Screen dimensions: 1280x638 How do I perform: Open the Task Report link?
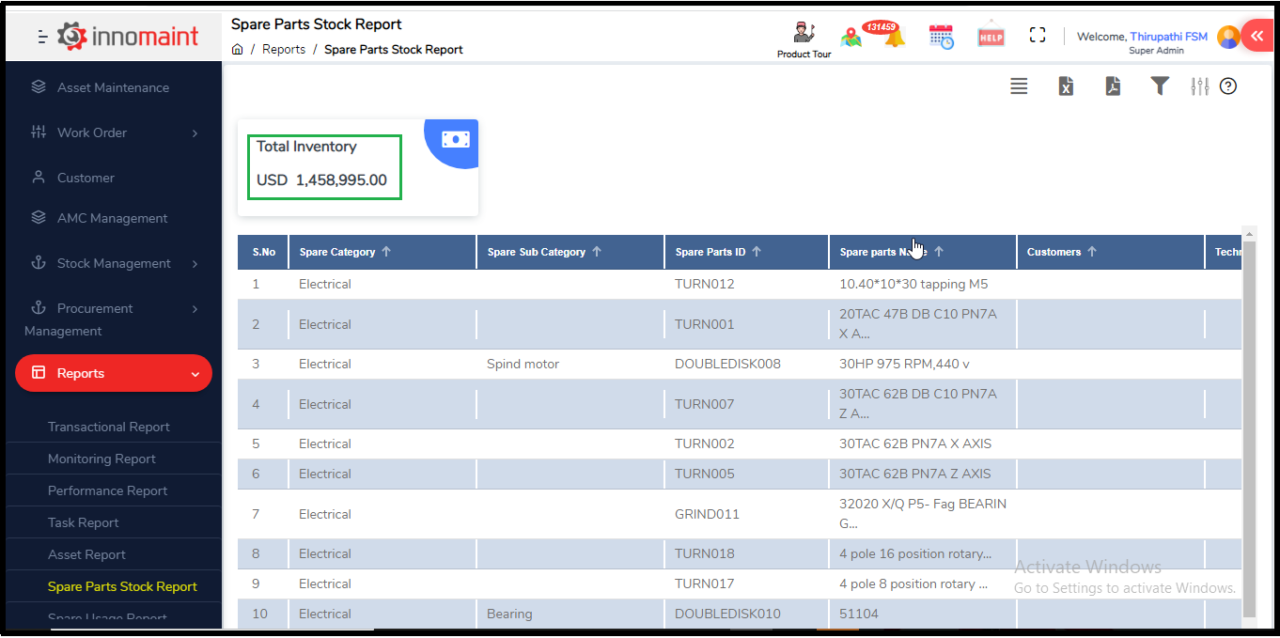[x=83, y=522]
